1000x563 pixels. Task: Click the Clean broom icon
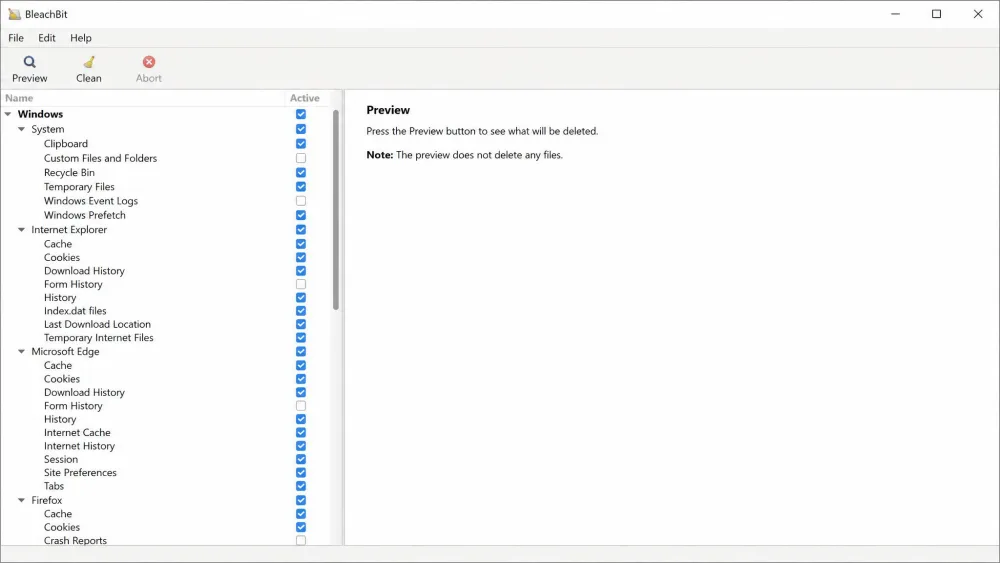89,62
